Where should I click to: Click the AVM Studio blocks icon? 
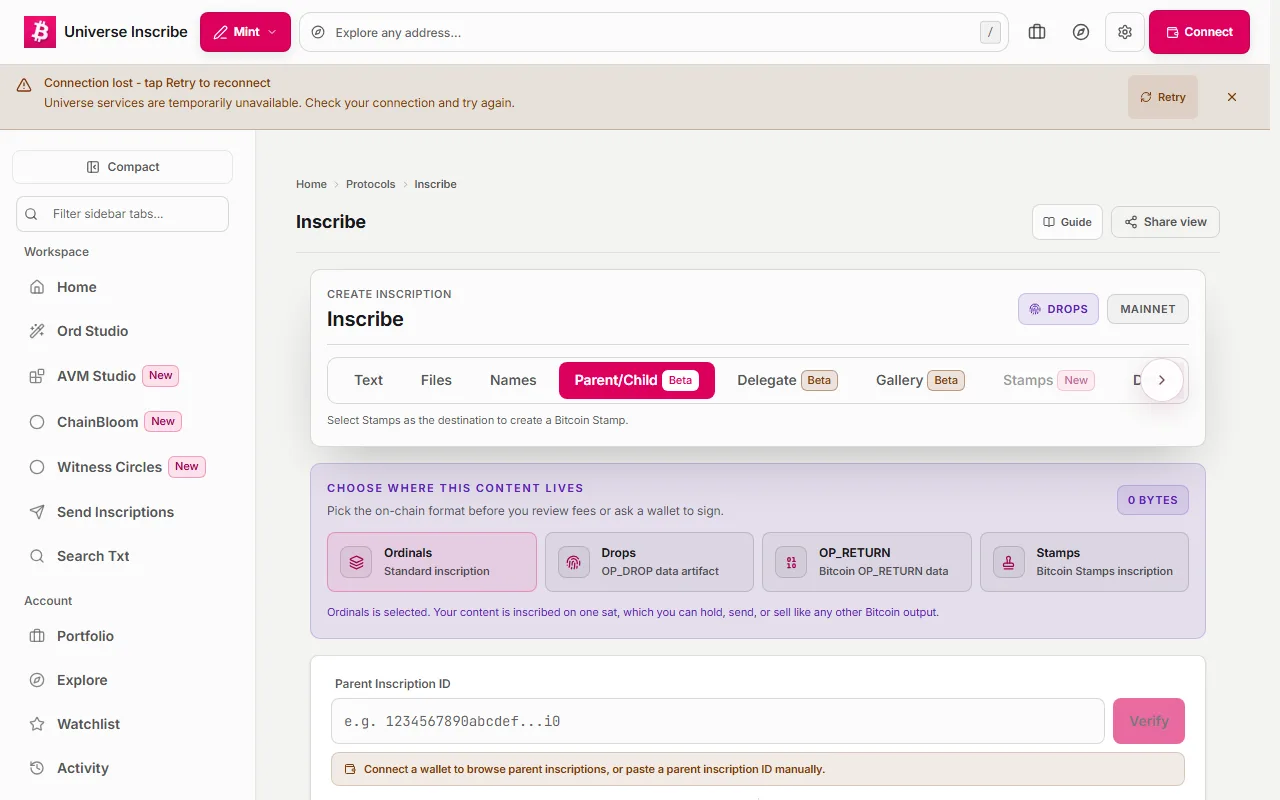click(x=37, y=376)
